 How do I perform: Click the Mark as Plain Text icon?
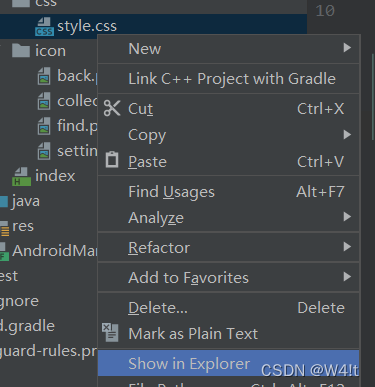click(110, 332)
